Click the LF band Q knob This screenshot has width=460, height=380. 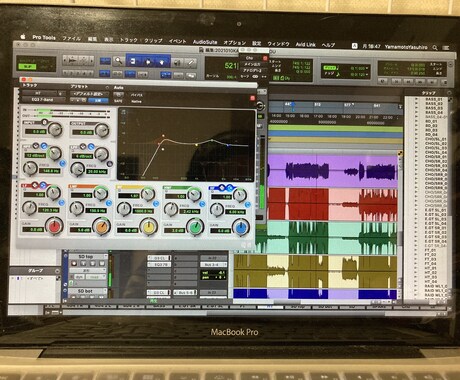(53, 192)
